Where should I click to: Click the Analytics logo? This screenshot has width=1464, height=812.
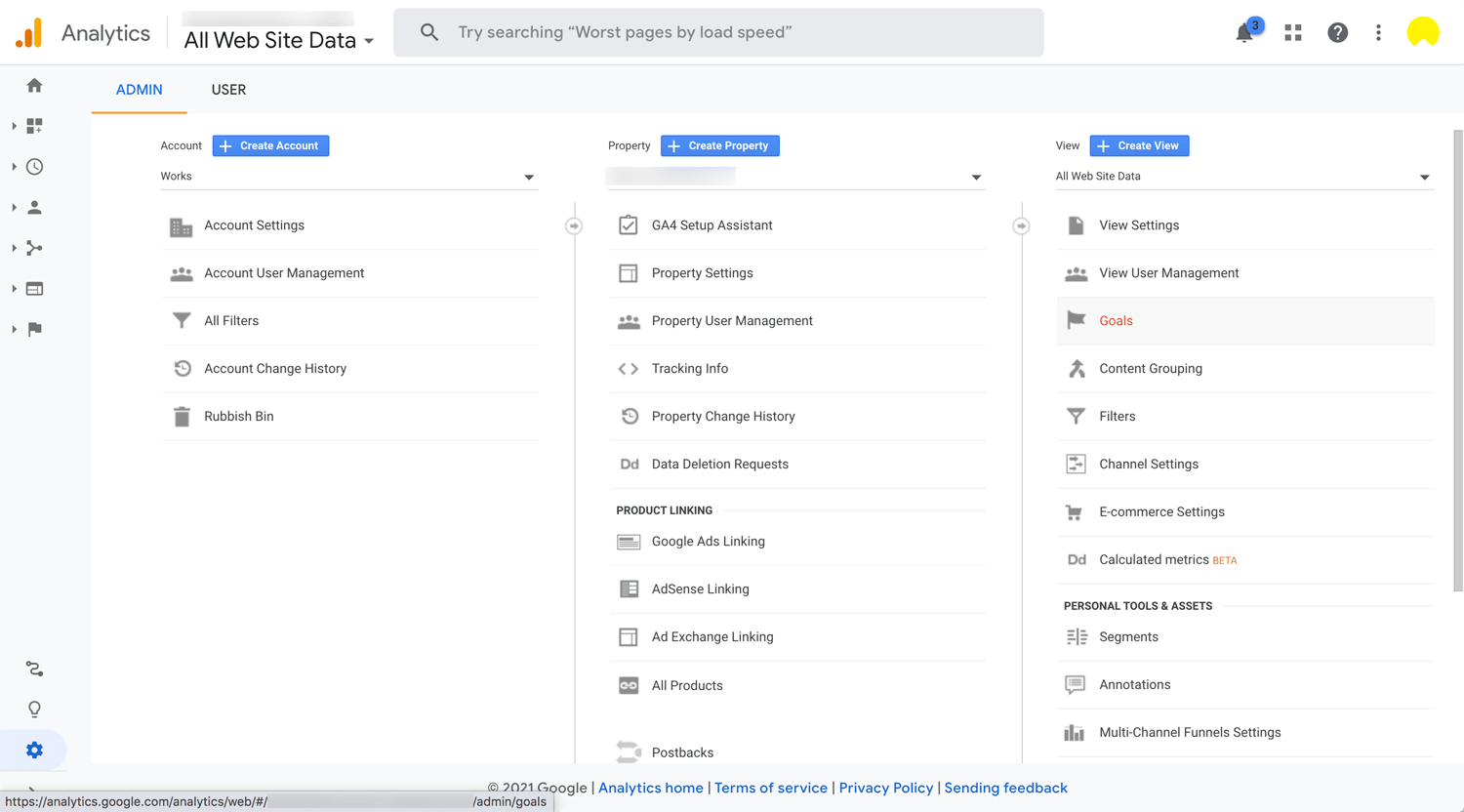29,33
